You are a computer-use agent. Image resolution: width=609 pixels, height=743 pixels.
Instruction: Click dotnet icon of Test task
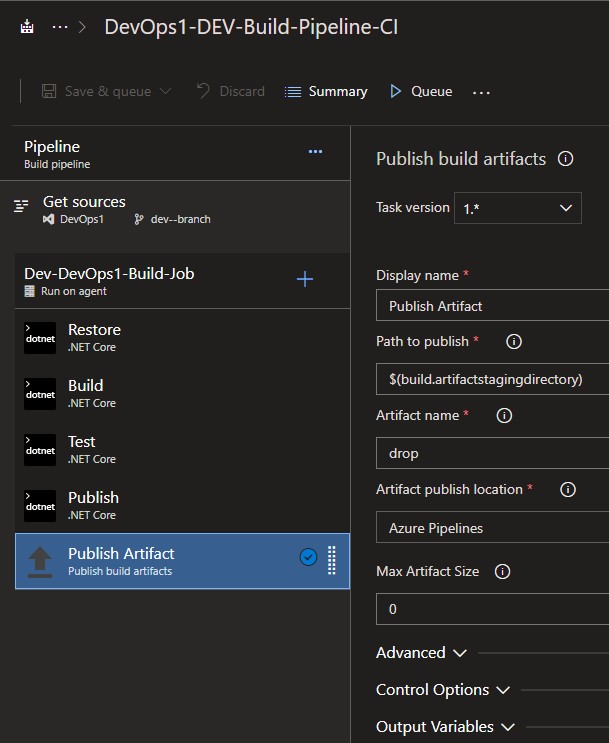click(x=40, y=450)
